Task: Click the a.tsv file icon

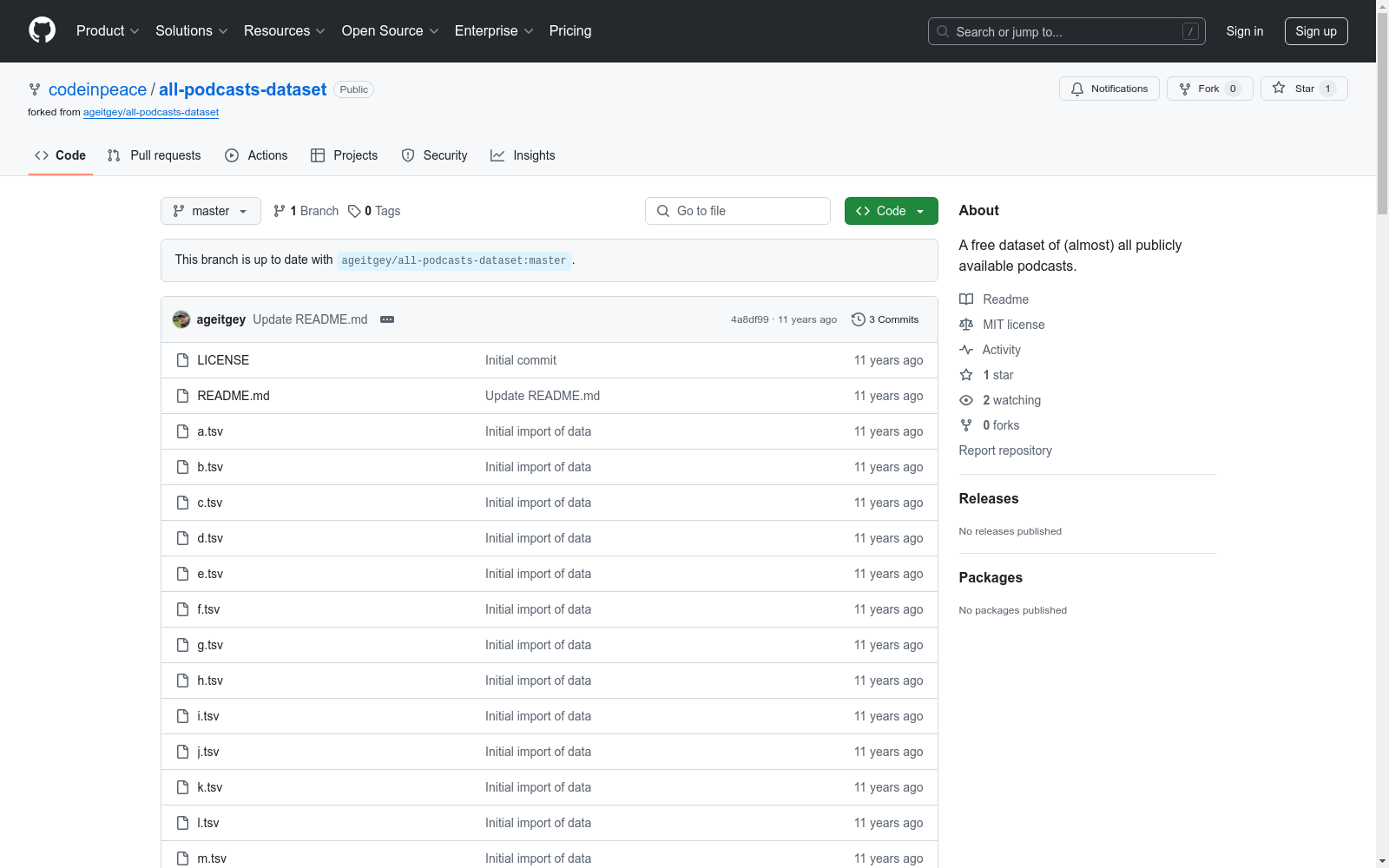Action: tap(182, 431)
